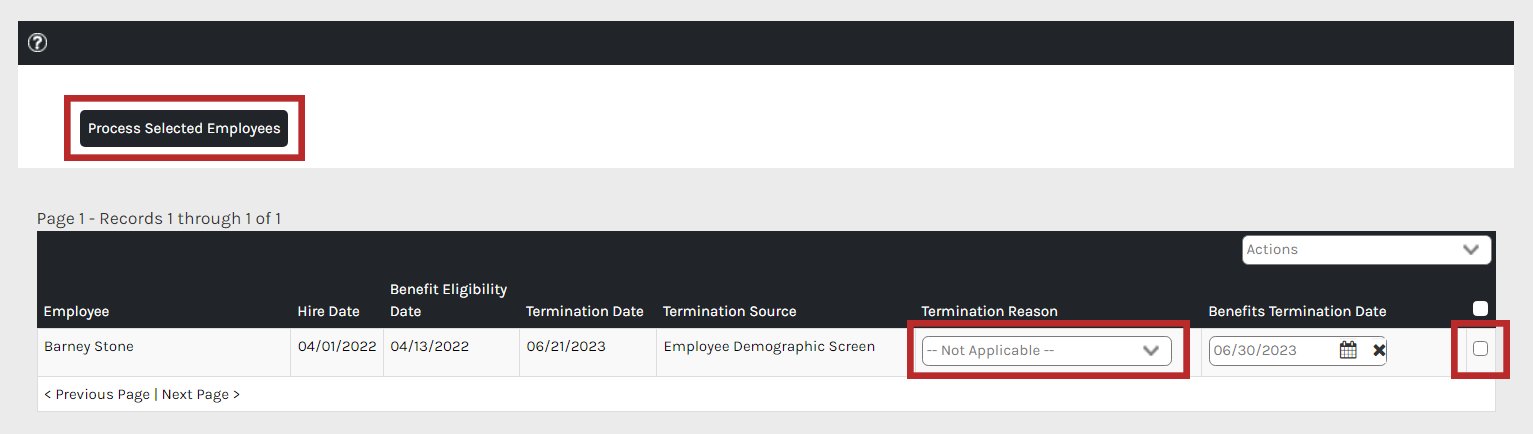Sort by Employee column header
The image size is (1533, 434).
[x=76, y=311]
